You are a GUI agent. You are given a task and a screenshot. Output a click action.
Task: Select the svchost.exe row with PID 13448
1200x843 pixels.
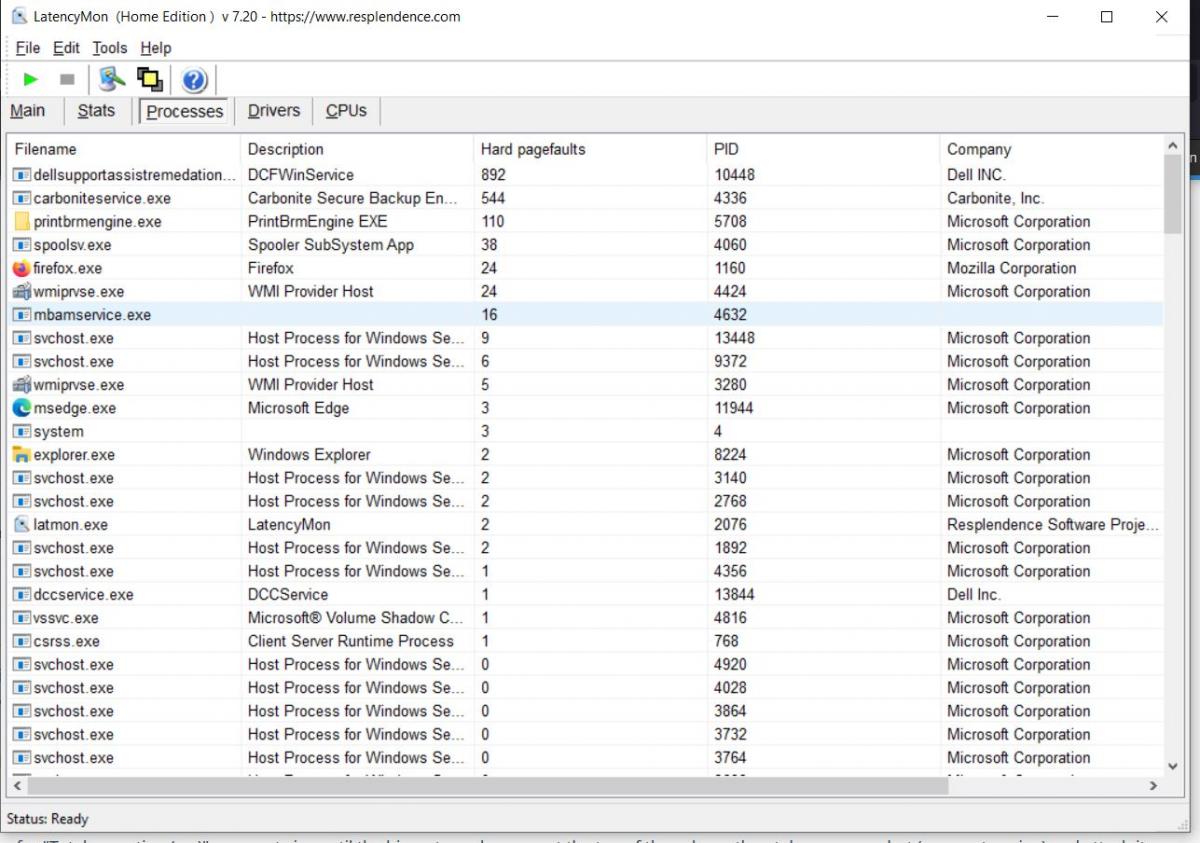point(586,338)
